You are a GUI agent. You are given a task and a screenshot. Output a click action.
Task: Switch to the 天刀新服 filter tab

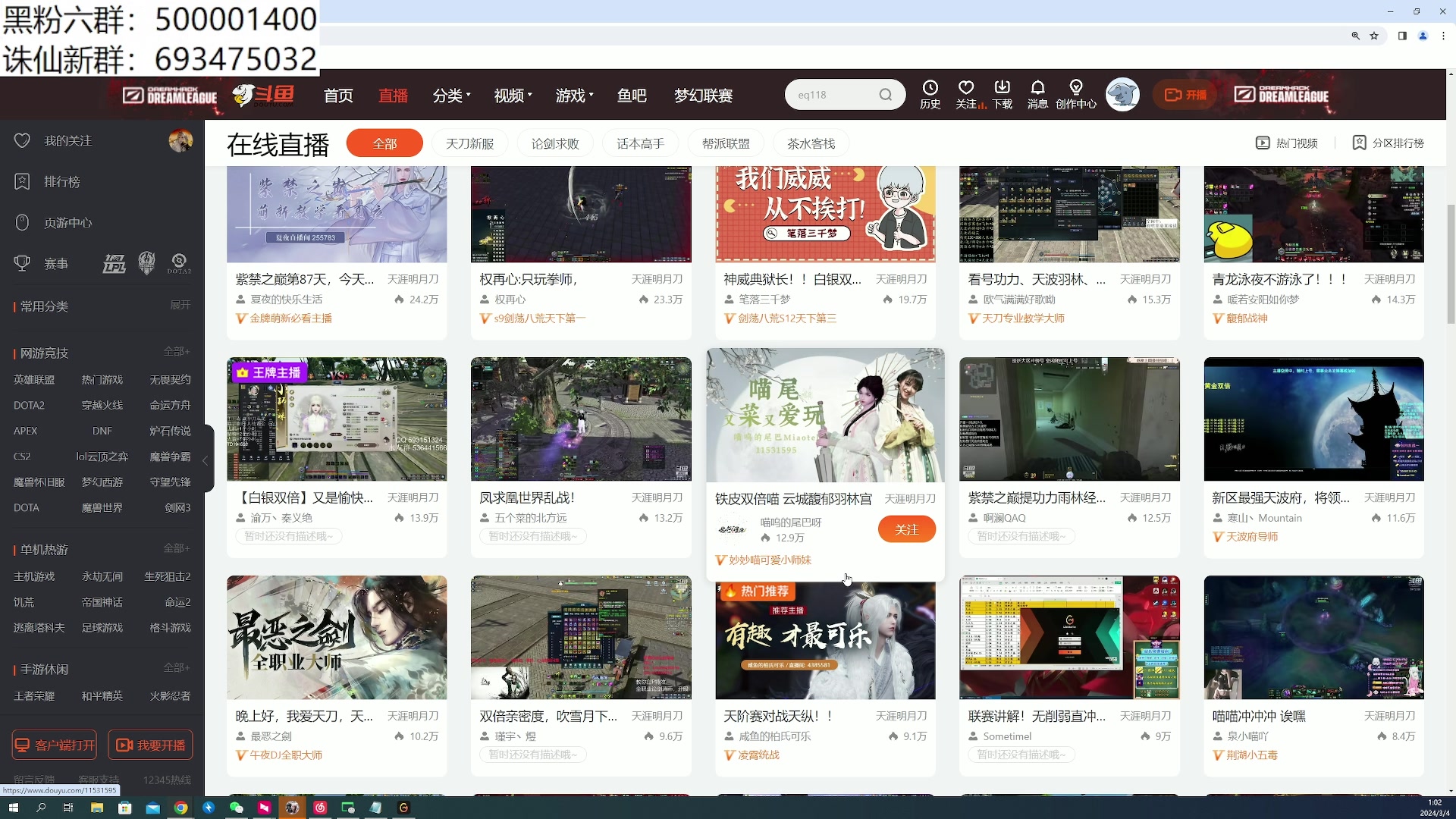(469, 143)
